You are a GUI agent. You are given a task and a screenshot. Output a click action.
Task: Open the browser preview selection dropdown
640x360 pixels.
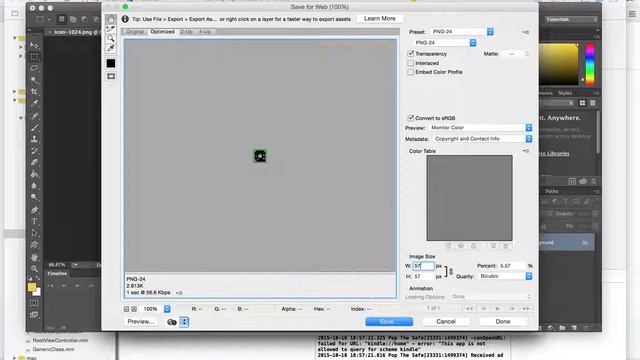[x=184, y=322]
